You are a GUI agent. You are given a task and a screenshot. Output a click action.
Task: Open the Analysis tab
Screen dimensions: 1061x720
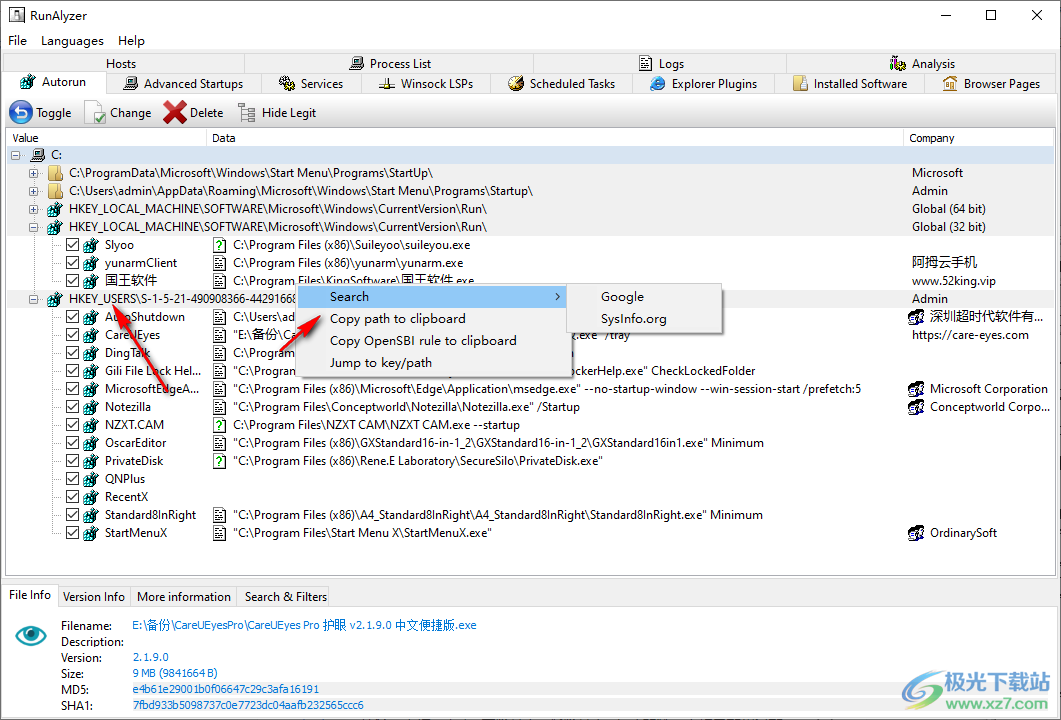coord(922,64)
